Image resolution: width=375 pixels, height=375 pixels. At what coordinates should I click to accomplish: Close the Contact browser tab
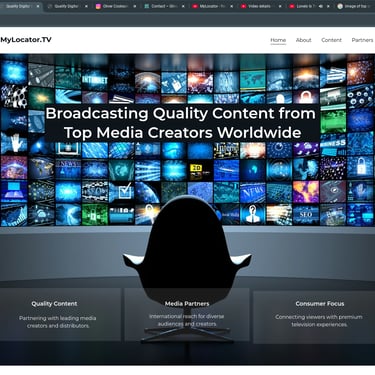tap(183, 6)
